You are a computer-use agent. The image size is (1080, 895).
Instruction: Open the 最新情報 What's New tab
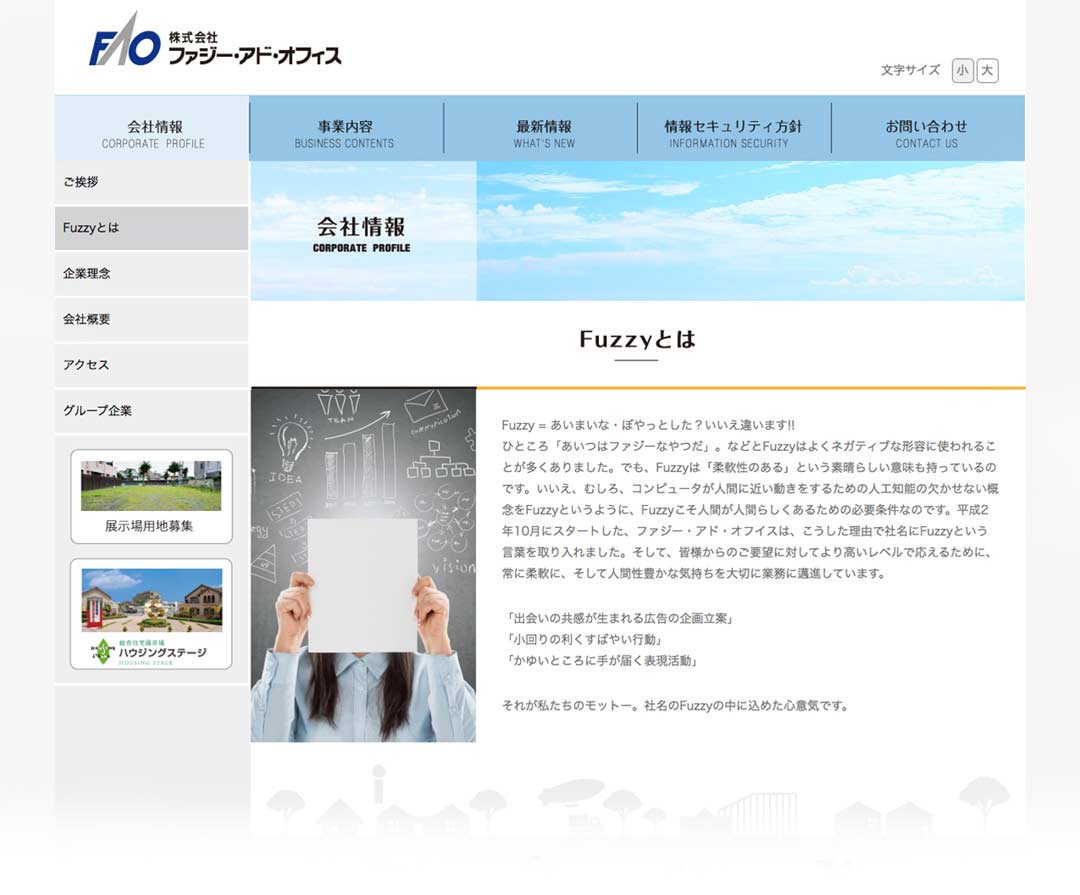click(x=543, y=128)
